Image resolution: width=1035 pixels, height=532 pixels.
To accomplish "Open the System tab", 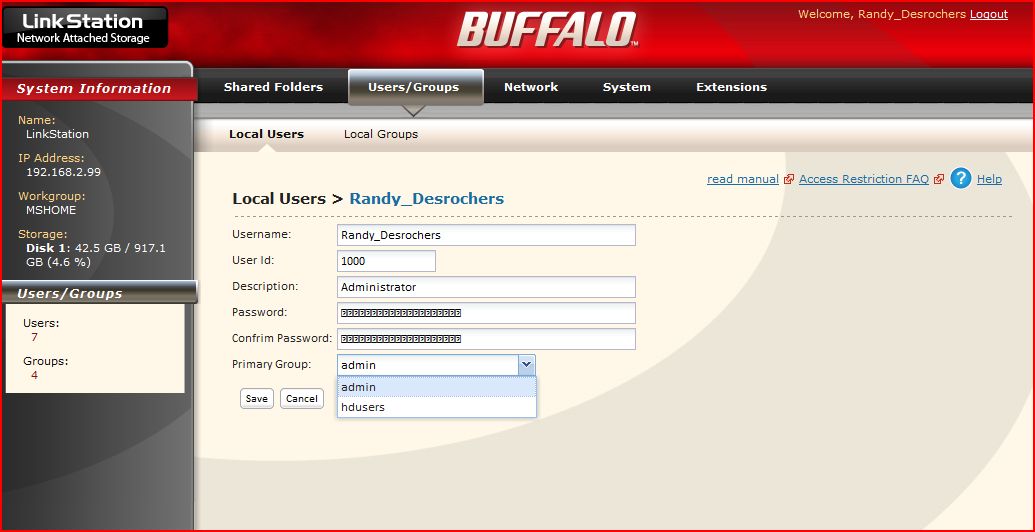I will [626, 87].
